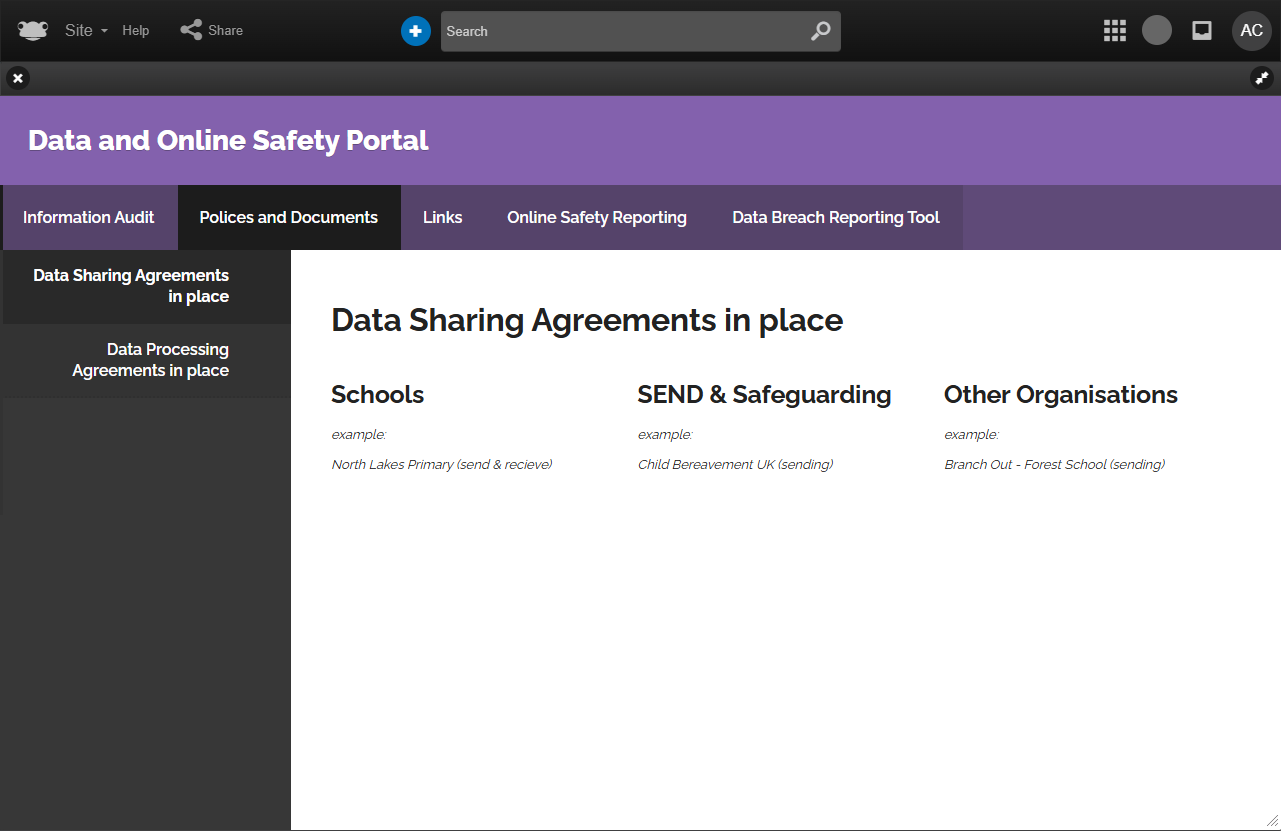Open the Links tab
This screenshot has width=1281, height=831.
click(442, 217)
